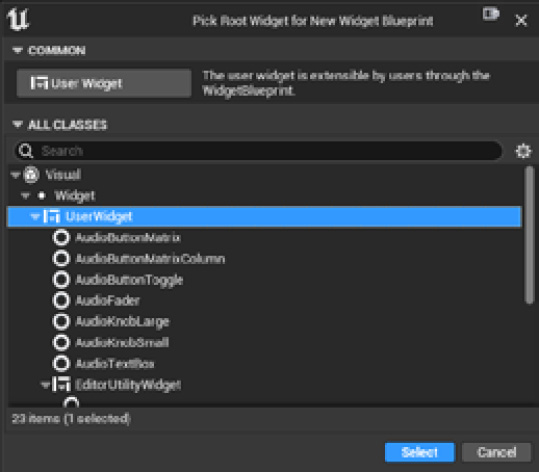Image resolution: width=539 pixels, height=472 pixels.
Task: Collapse the COMMON section
Action: [x=17, y=51]
